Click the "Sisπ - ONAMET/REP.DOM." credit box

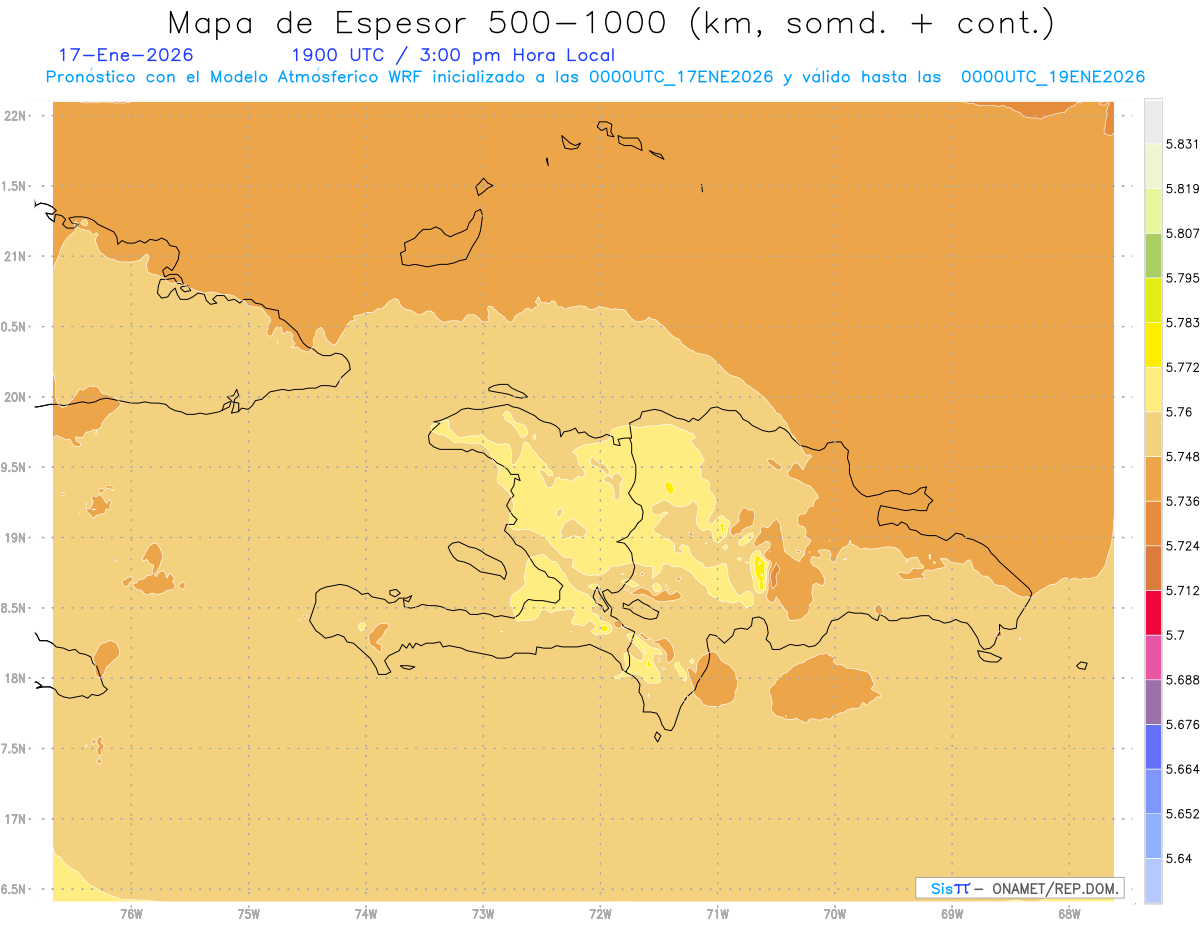pyautogui.click(x=1020, y=888)
